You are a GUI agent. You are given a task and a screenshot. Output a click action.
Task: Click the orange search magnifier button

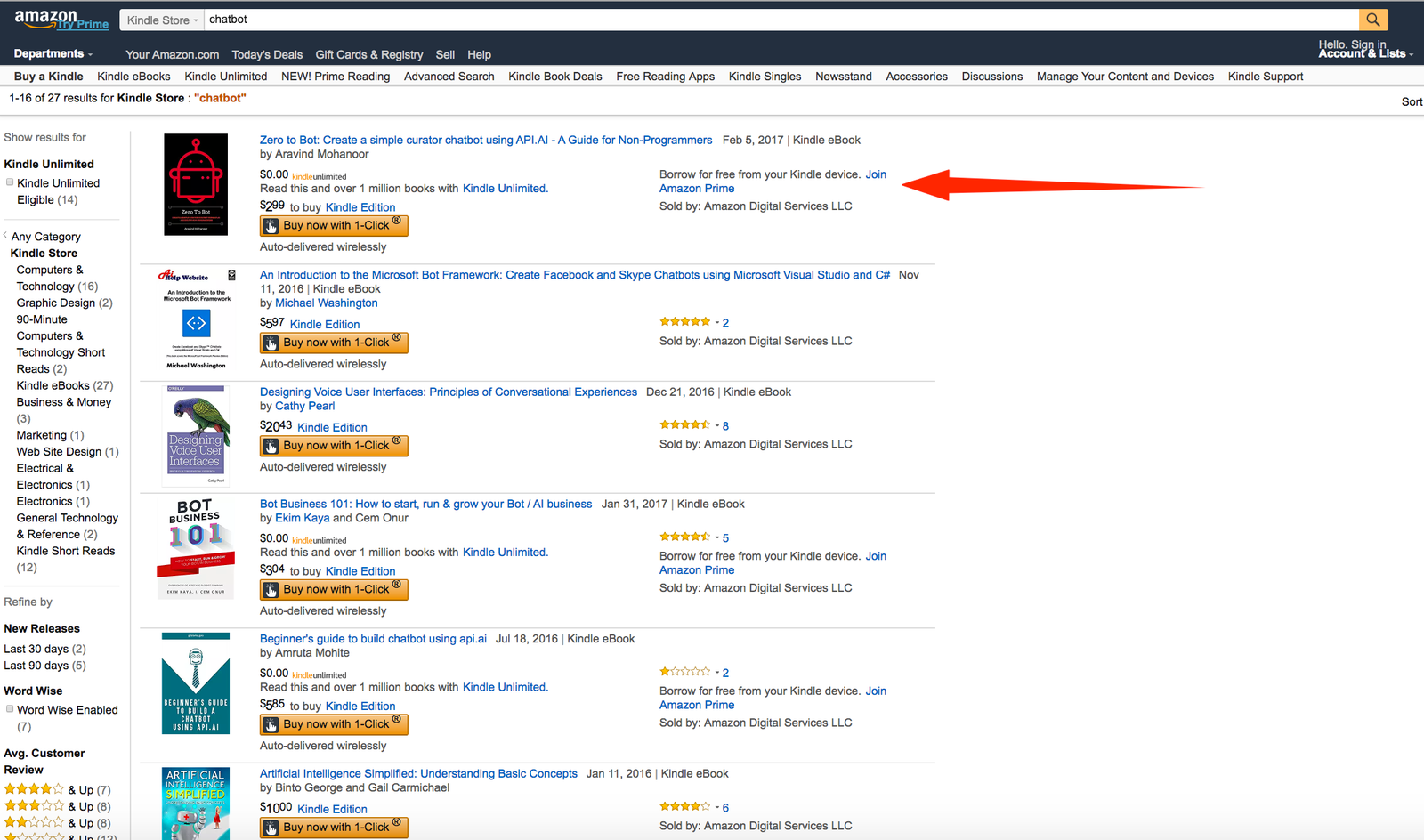(1373, 20)
